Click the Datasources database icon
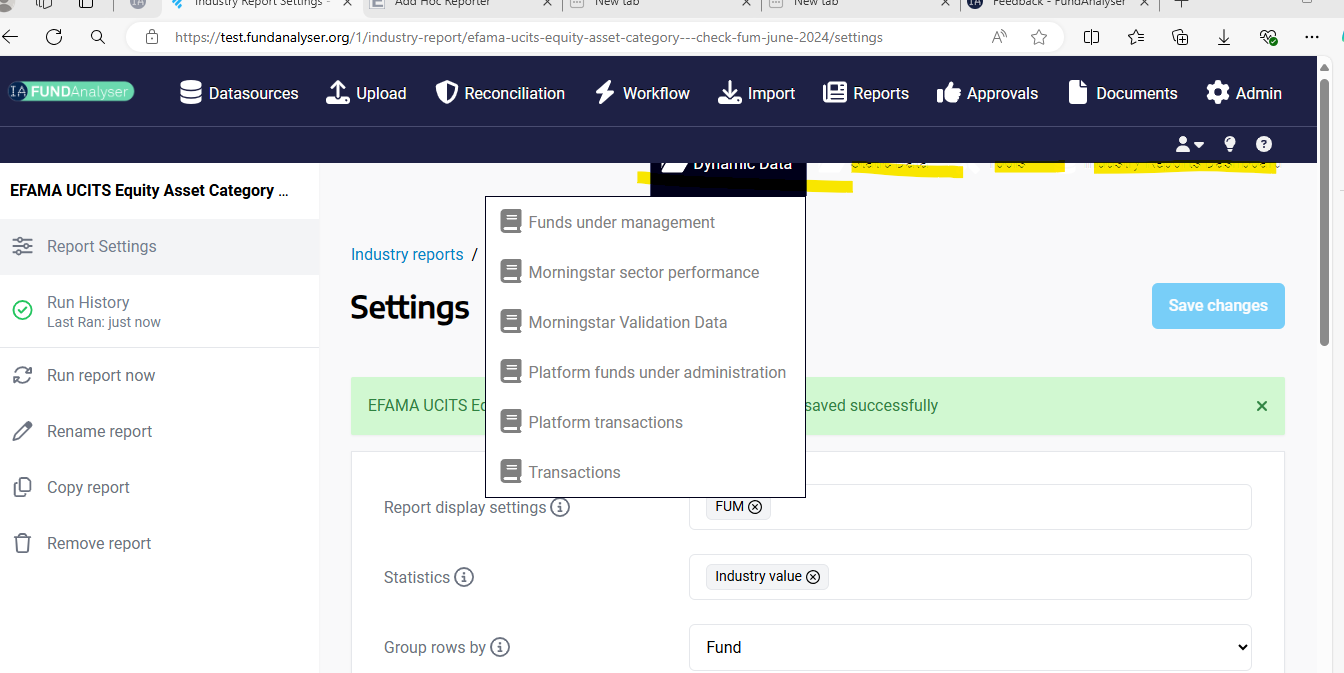Viewport: 1344px width, 673px height. pyautogui.click(x=191, y=93)
